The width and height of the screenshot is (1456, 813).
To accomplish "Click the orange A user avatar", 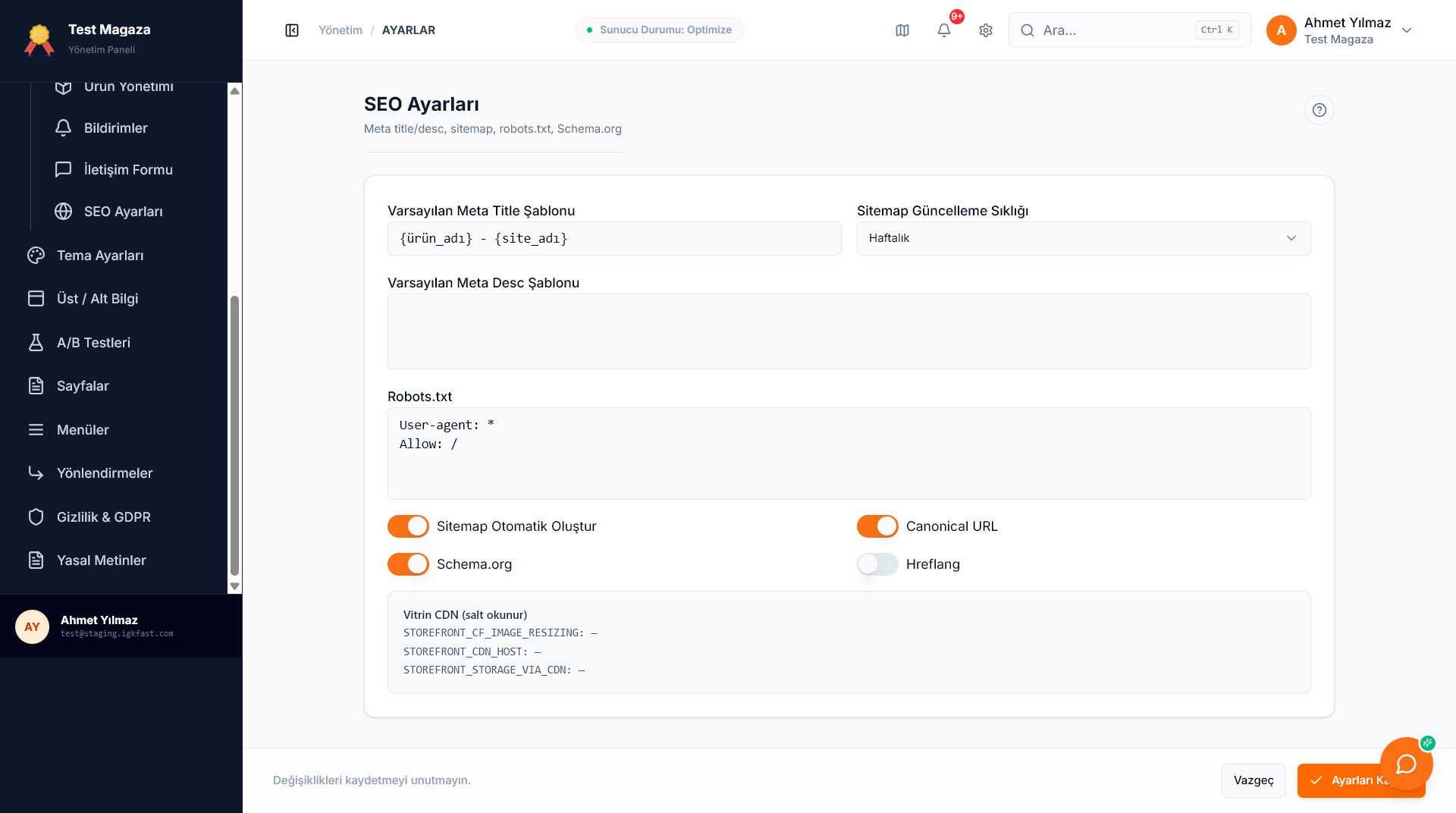I will 1282,30.
